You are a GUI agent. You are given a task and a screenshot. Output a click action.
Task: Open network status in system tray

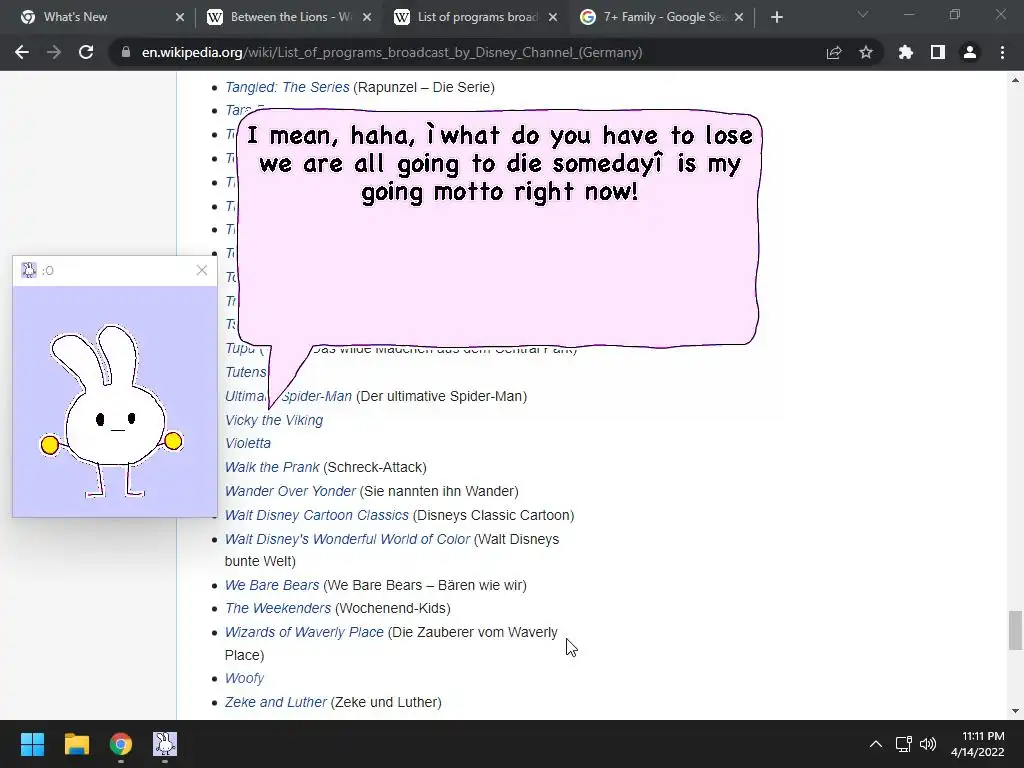(x=904, y=744)
